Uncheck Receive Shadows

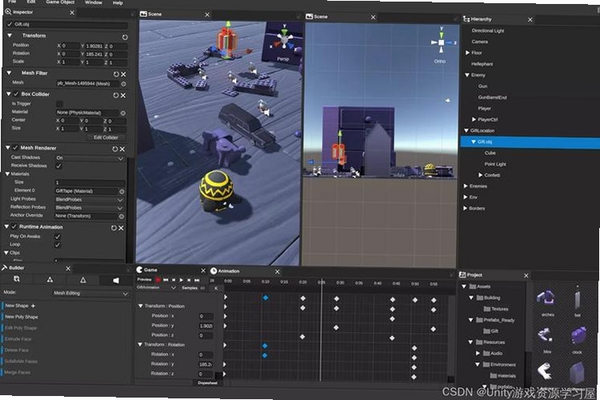59,166
